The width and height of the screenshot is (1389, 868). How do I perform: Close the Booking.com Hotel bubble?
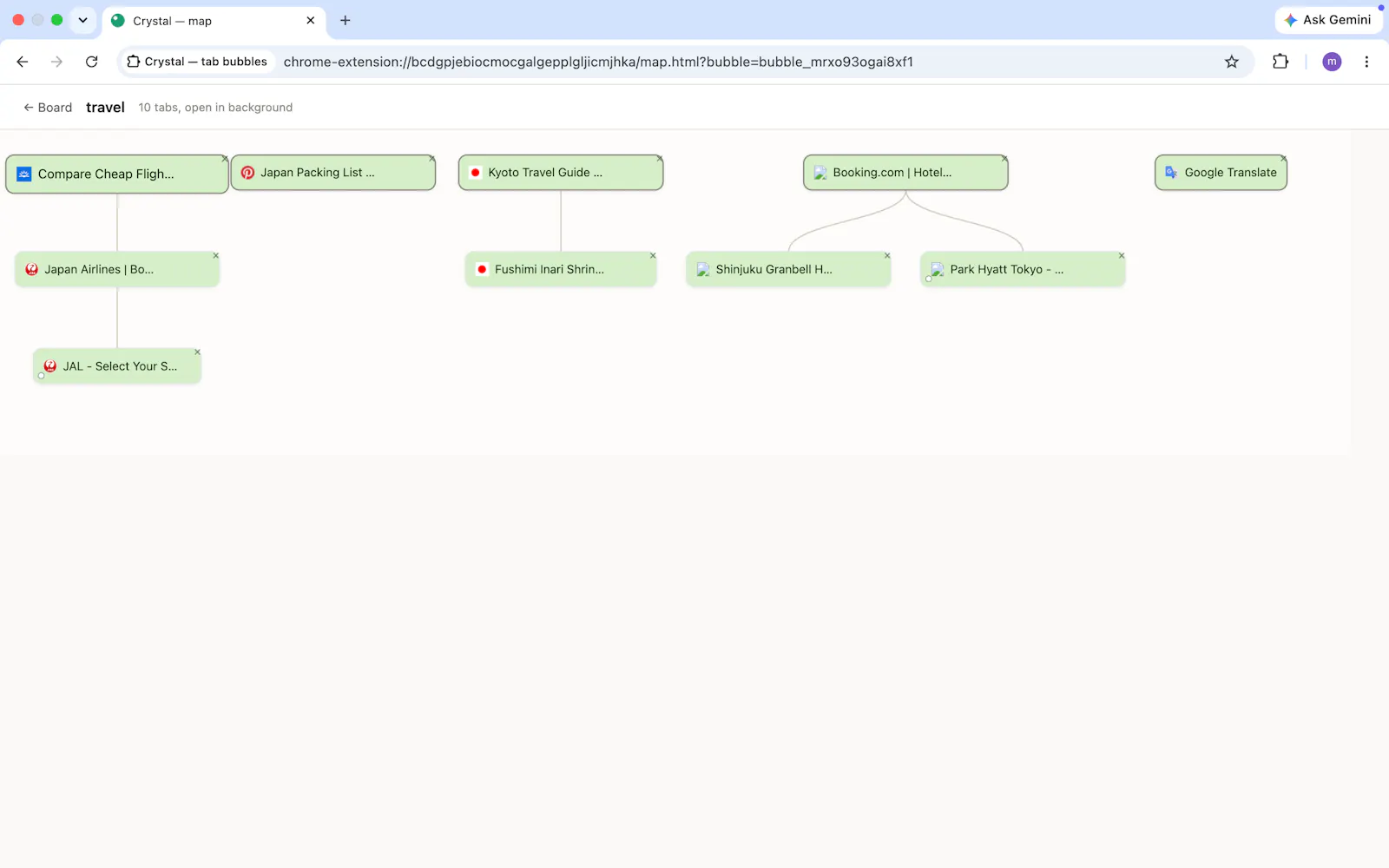coord(1004,159)
